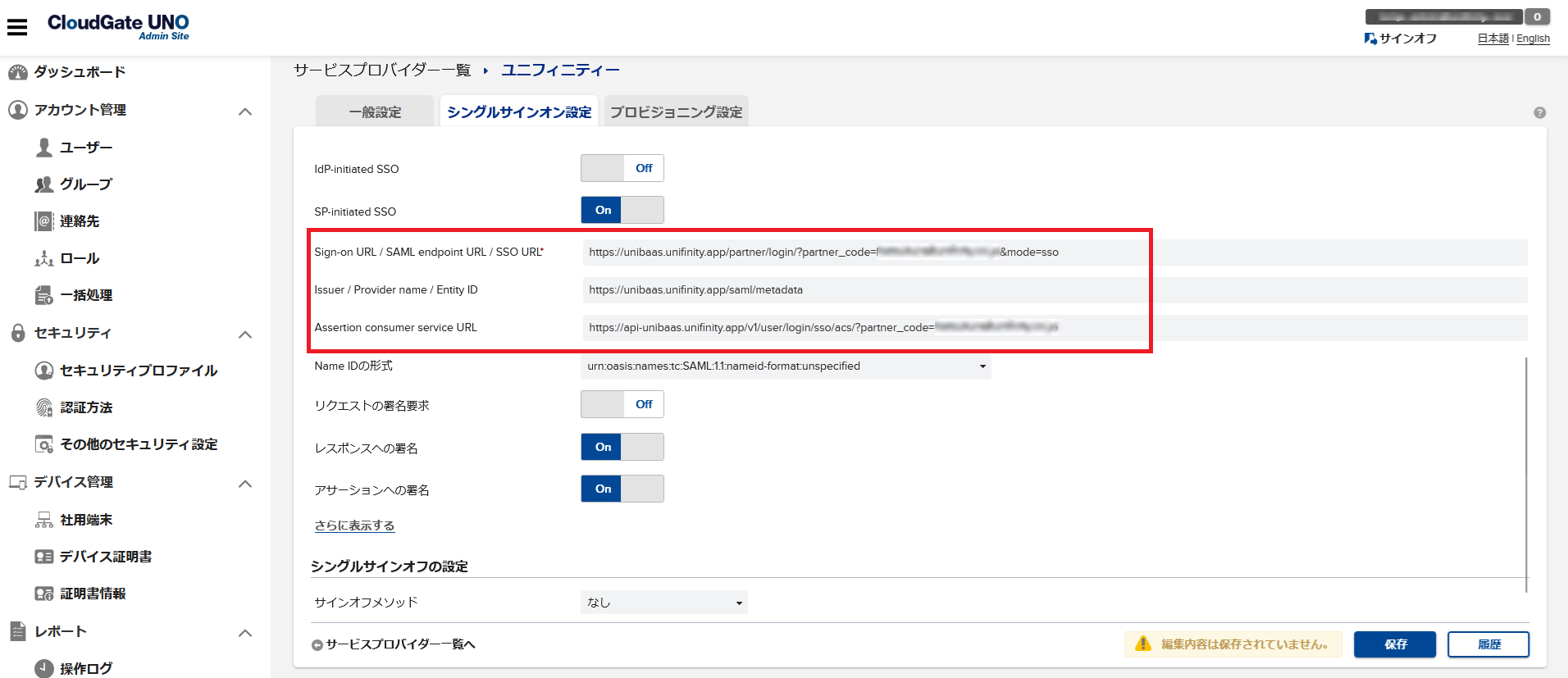Click the 保存 save button
1568x678 pixels.
click(x=1394, y=644)
